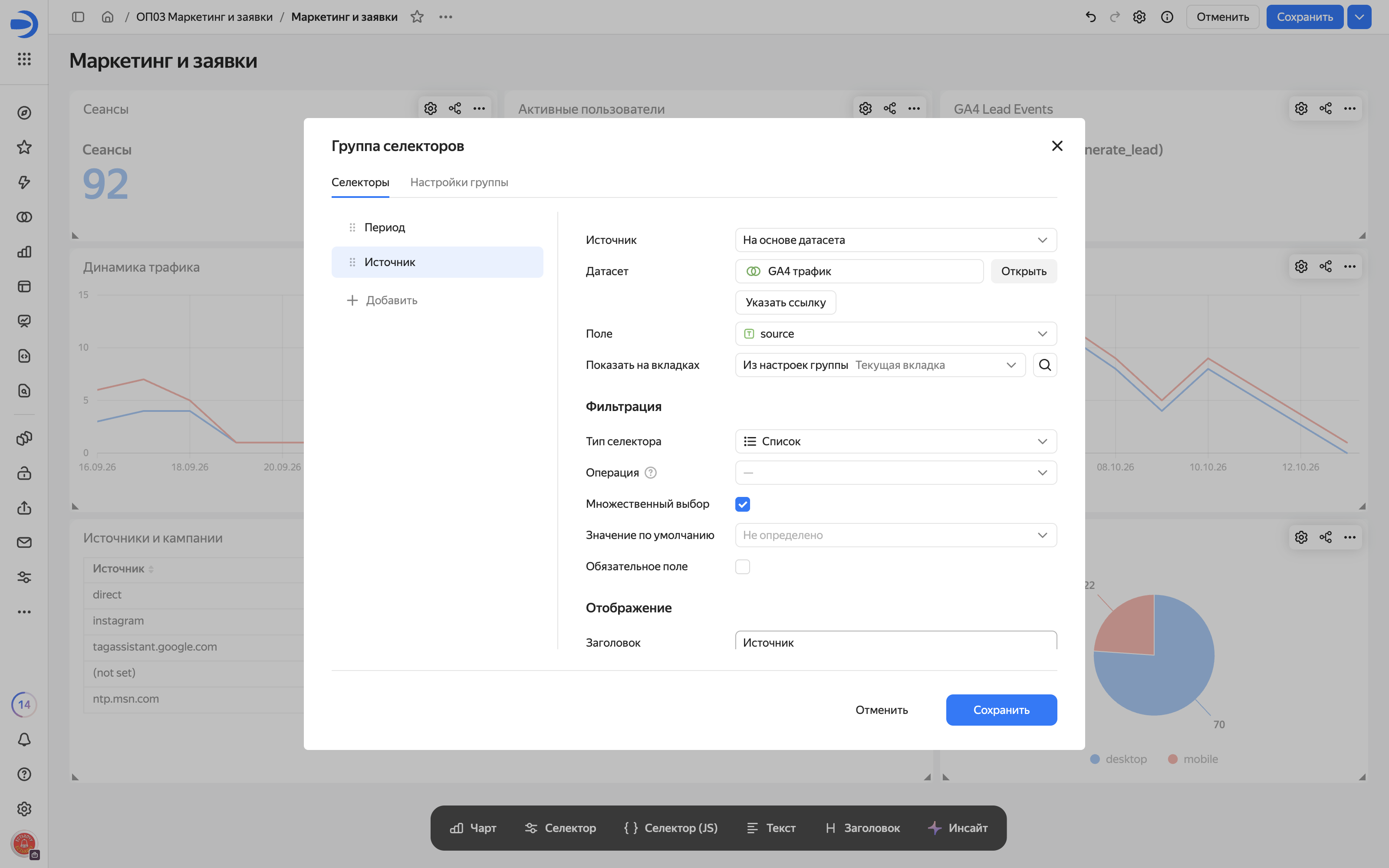Click the redo arrow in top toolbar
The image size is (1389, 868).
[1115, 16]
